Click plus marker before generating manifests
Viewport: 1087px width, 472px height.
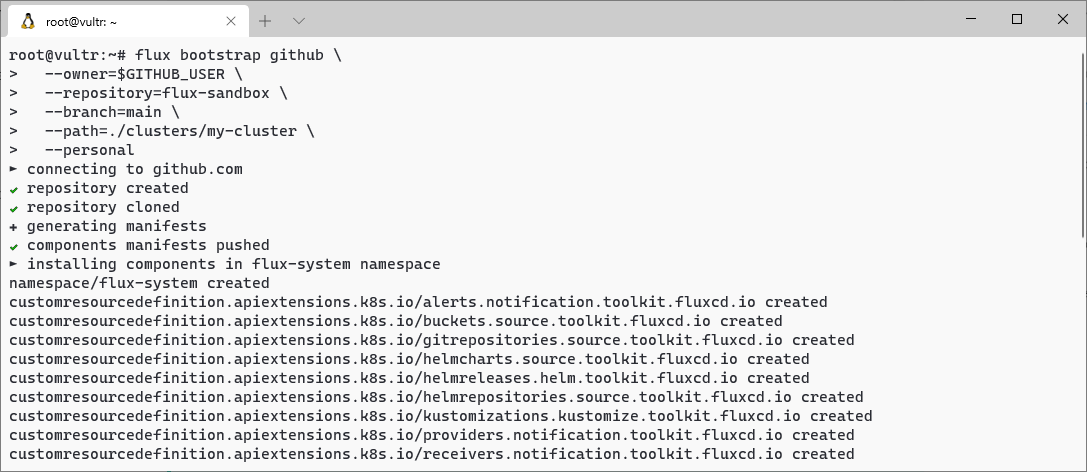[14, 227]
